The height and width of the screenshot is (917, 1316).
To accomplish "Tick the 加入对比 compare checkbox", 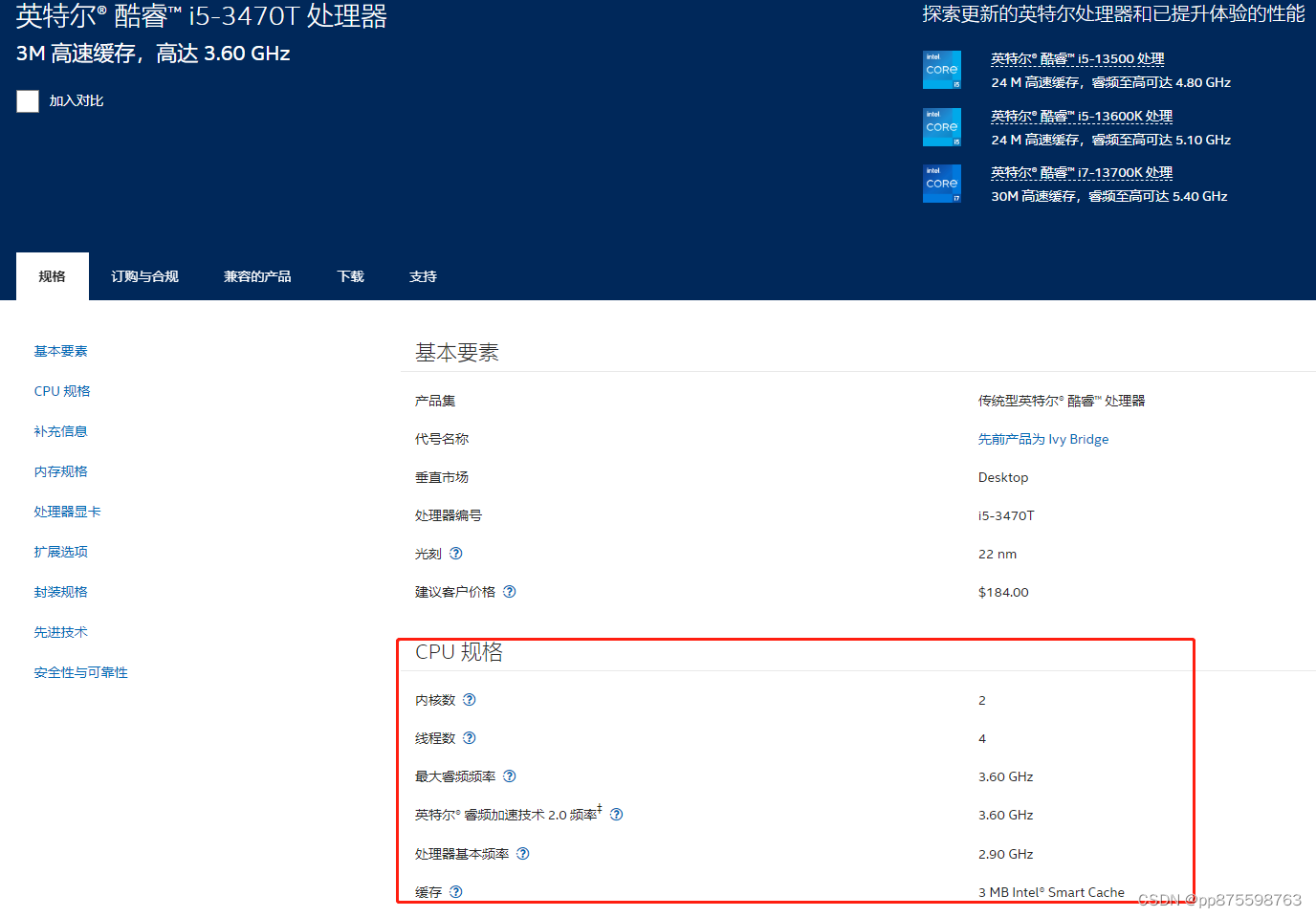I will tap(28, 101).
